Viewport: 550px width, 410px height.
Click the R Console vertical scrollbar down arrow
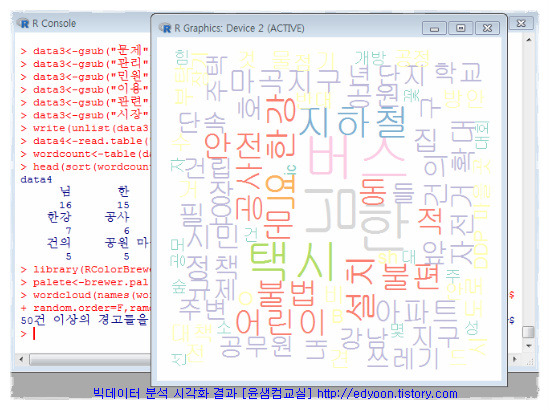529,346
